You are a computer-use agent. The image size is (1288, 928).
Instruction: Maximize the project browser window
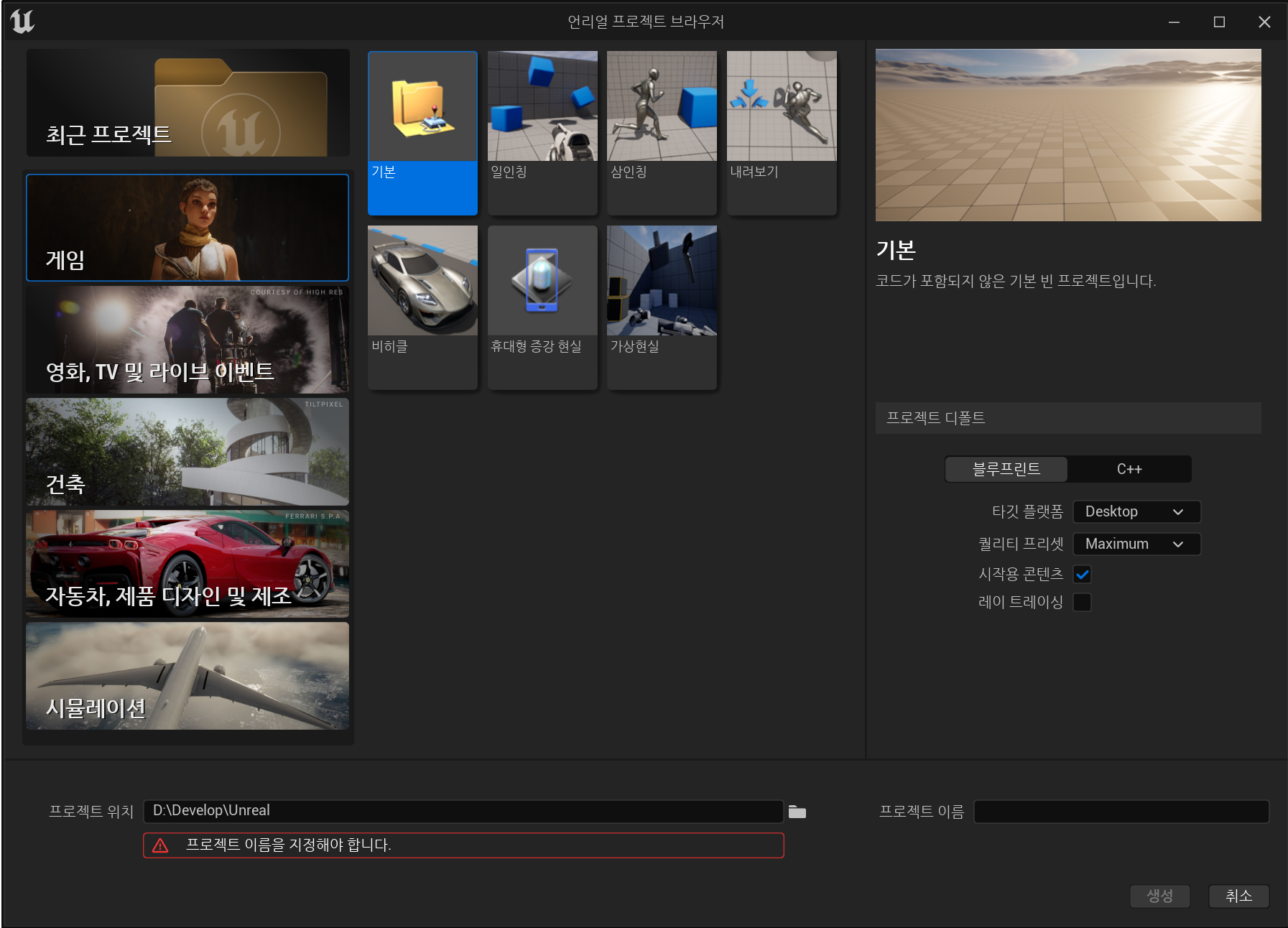click(1219, 22)
